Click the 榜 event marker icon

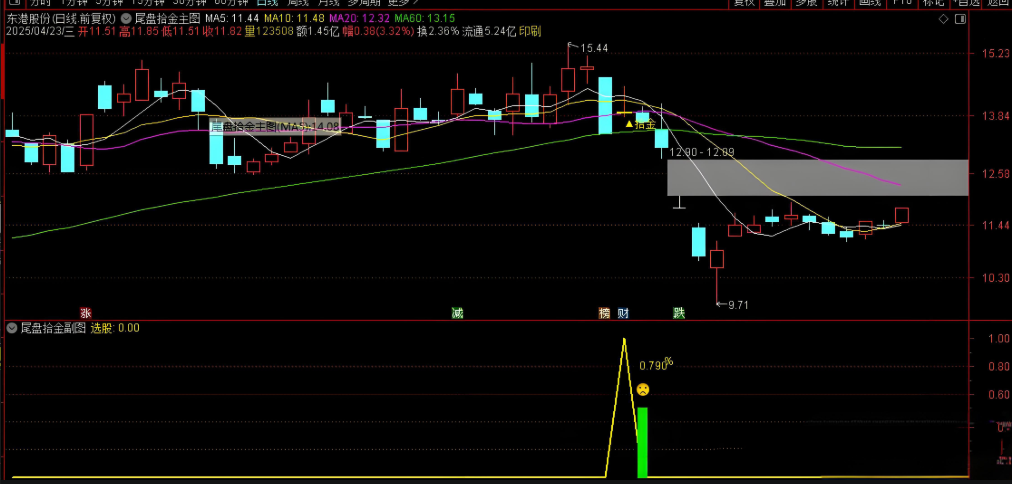click(x=605, y=313)
